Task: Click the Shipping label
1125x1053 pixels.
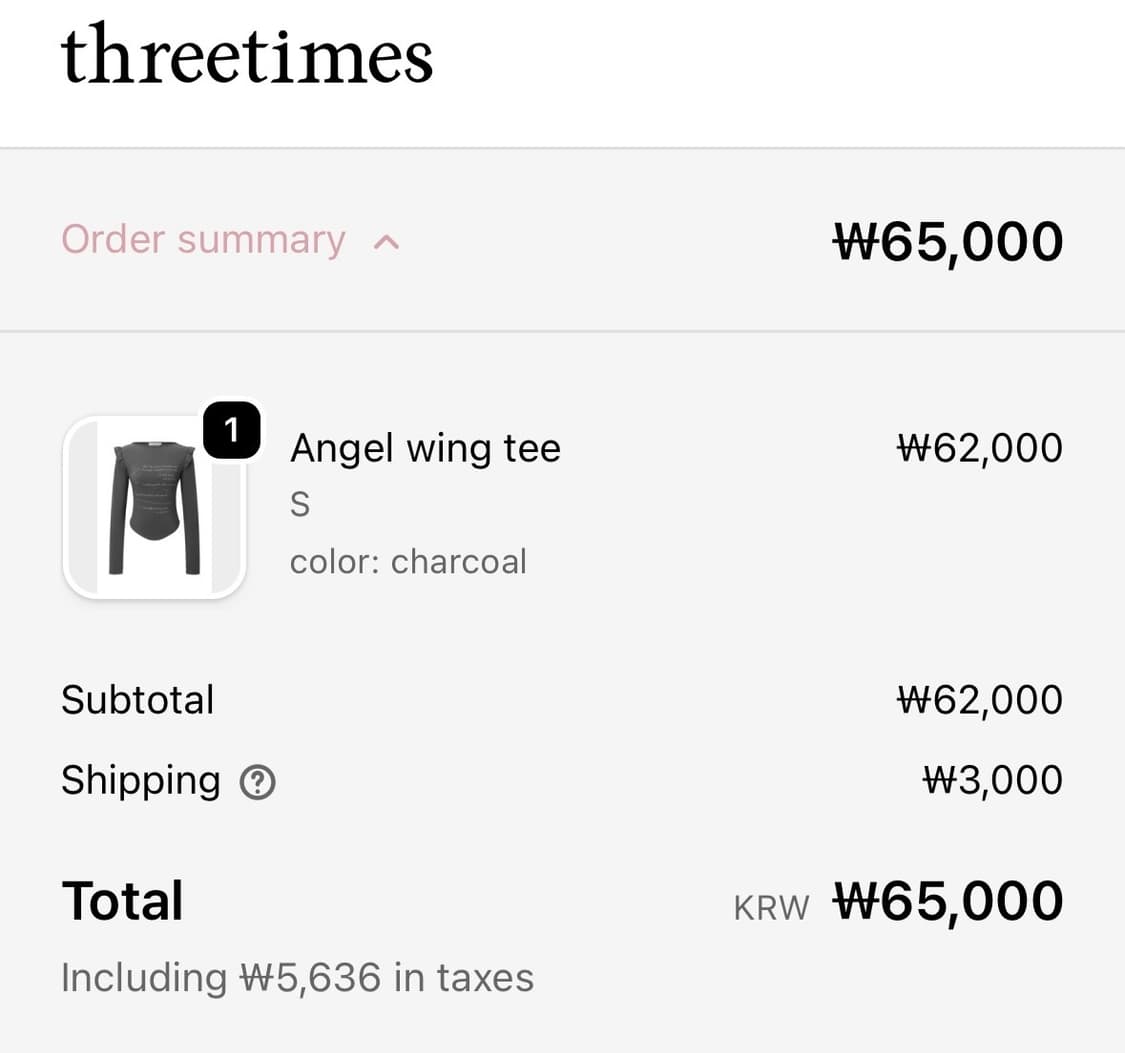Action: click(x=141, y=780)
